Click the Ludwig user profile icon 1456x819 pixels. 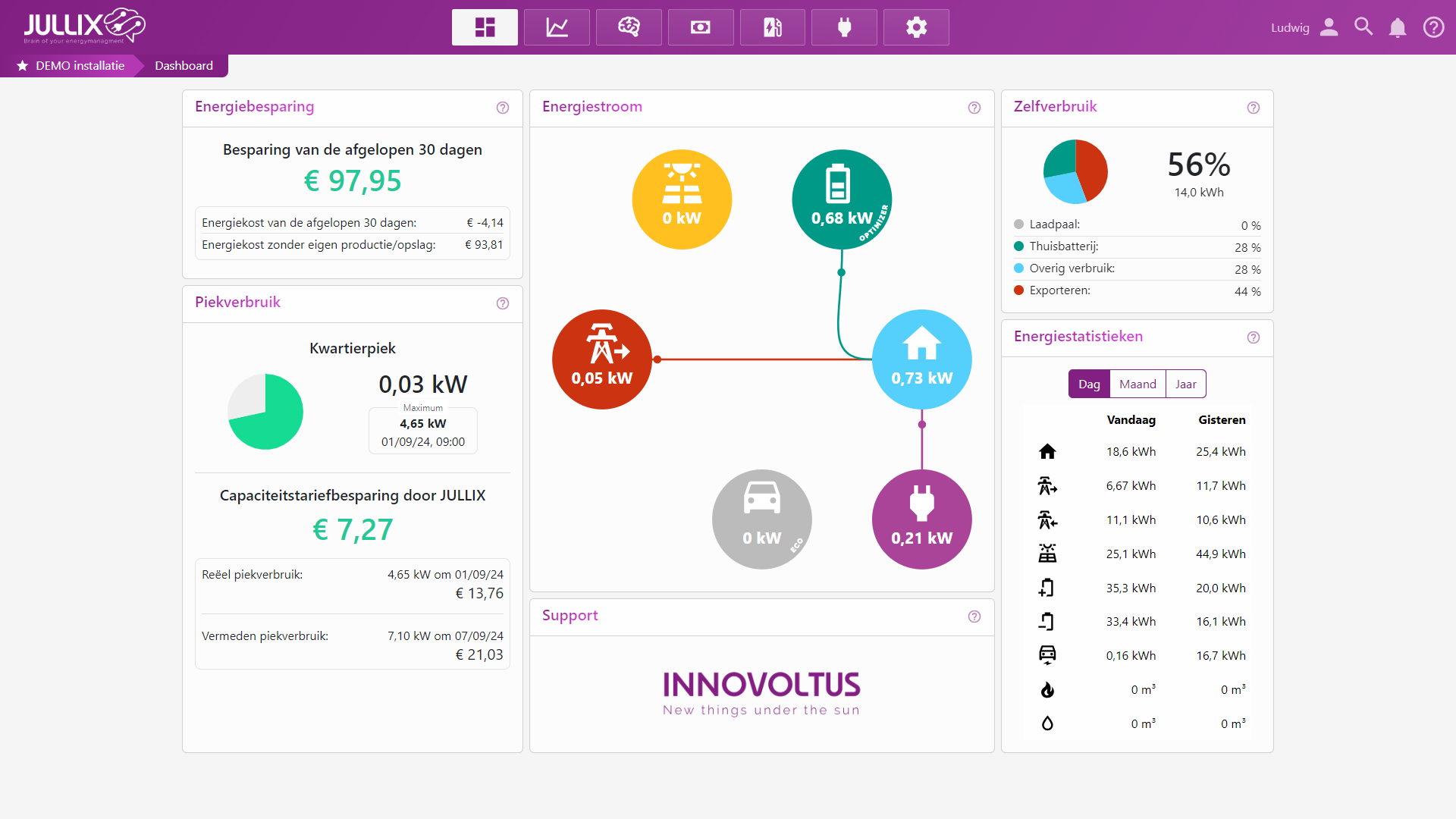(1329, 27)
